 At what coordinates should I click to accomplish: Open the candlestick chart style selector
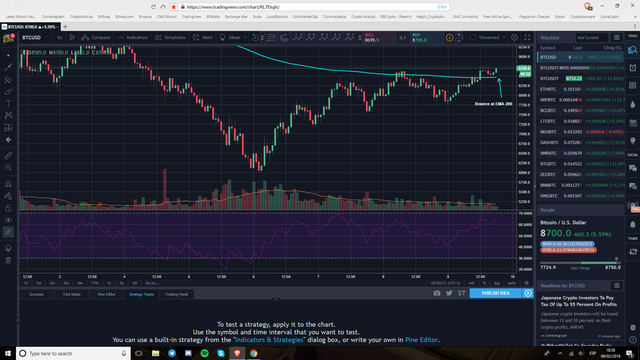[72, 38]
